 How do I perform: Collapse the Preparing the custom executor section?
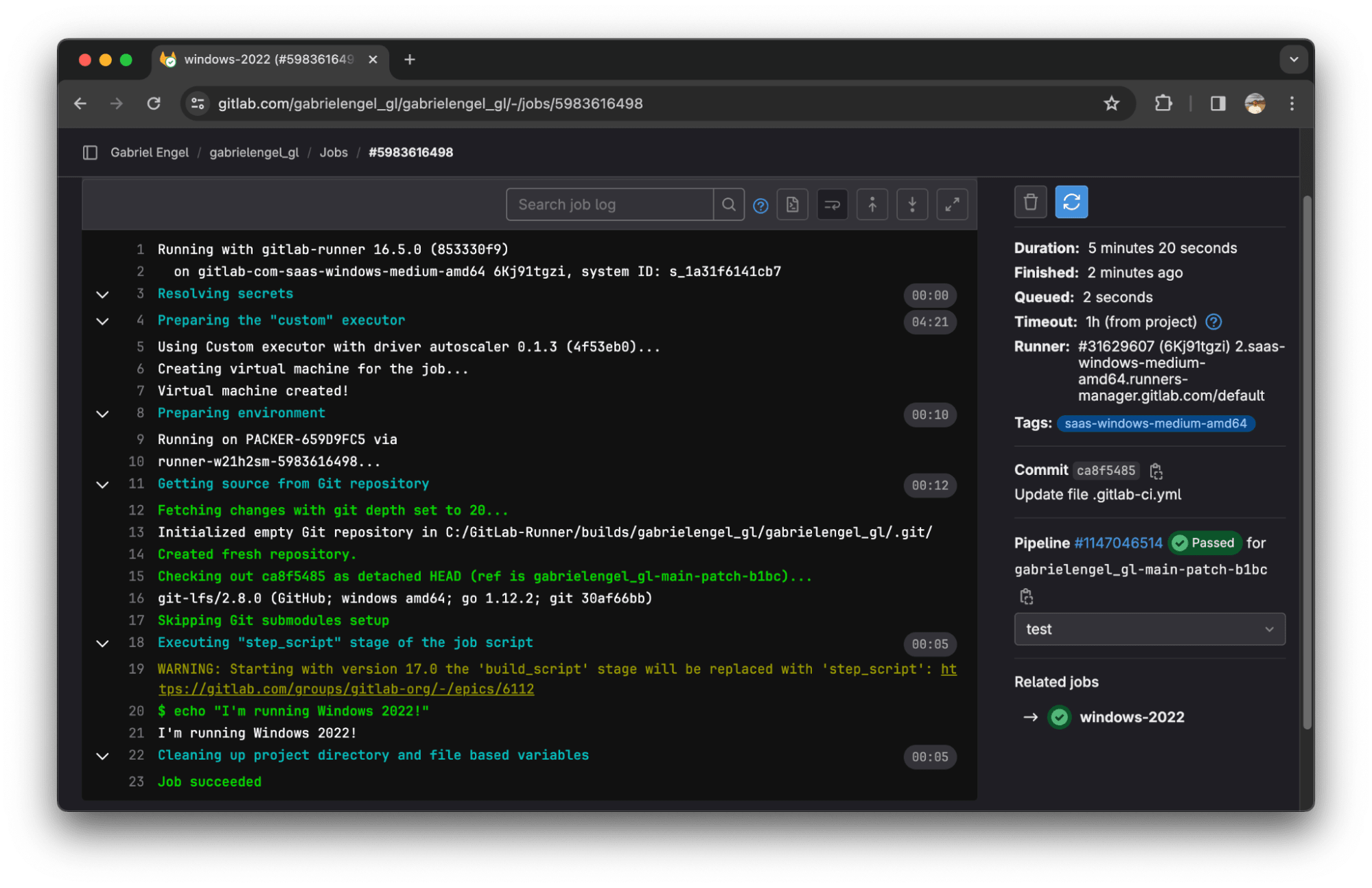pos(102,321)
